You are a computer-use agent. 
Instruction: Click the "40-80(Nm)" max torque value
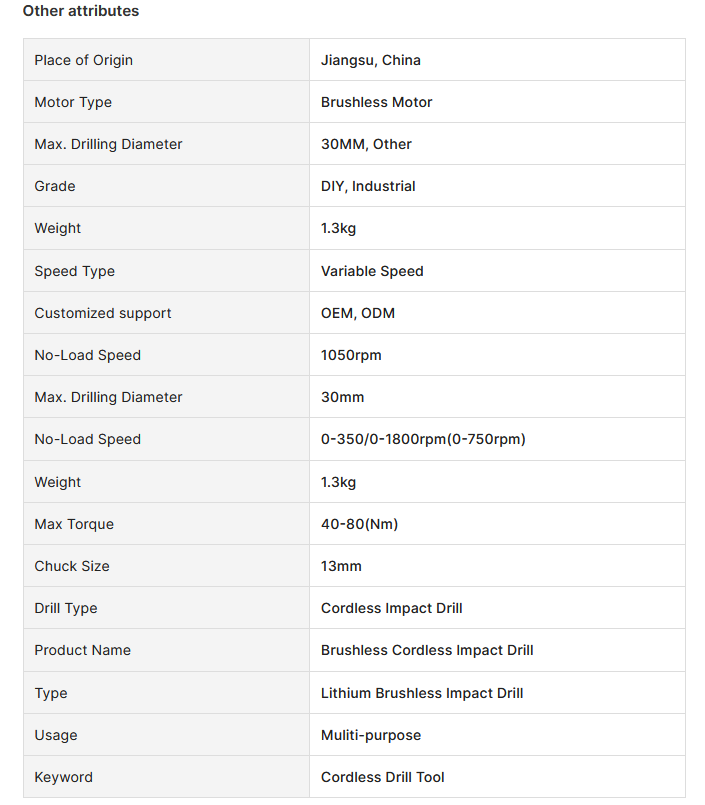[x=359, y=524]
